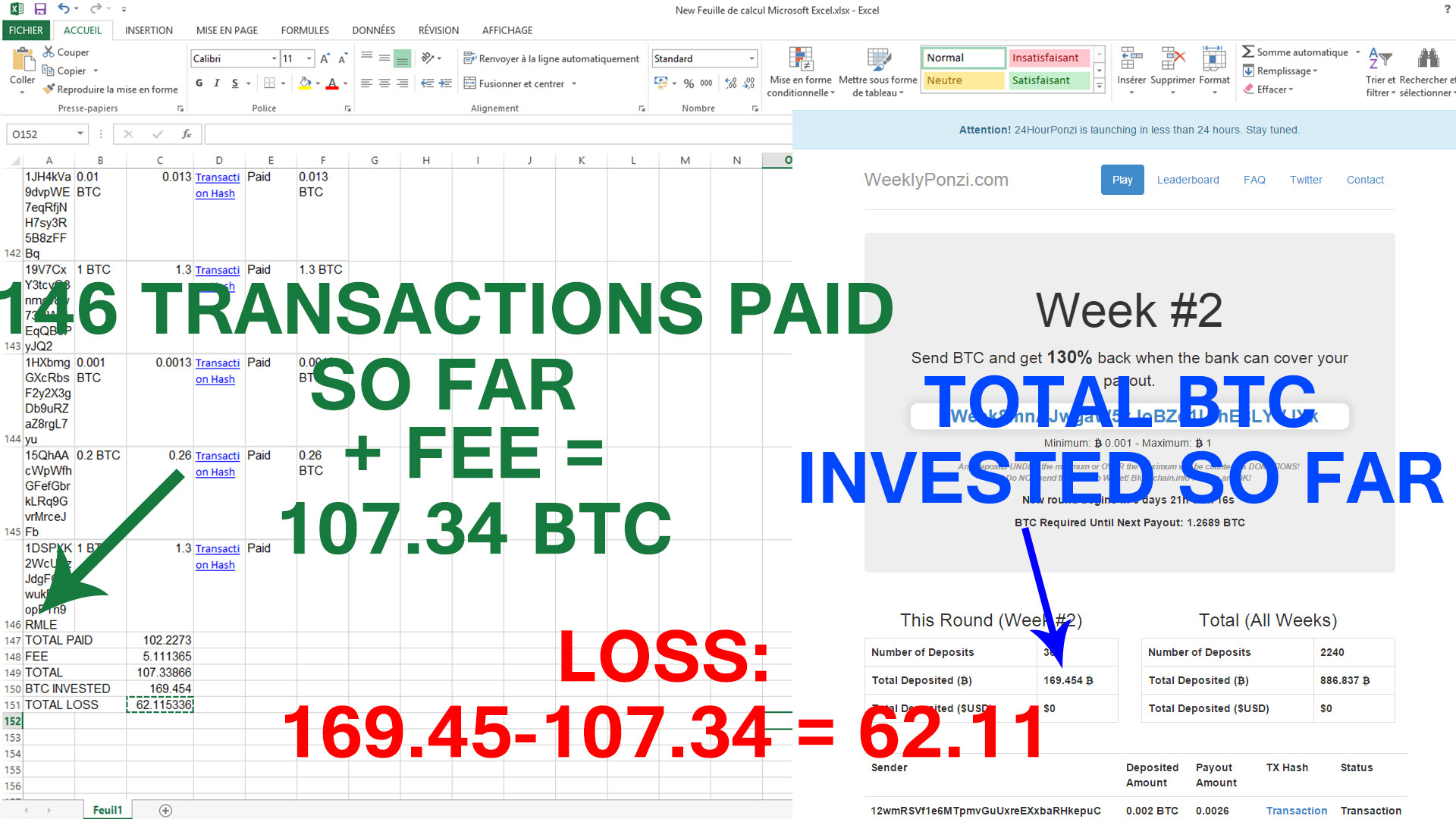1456x819 pixels.
Task: Click the Insert function fx icon
Action: tap(186, 134)
